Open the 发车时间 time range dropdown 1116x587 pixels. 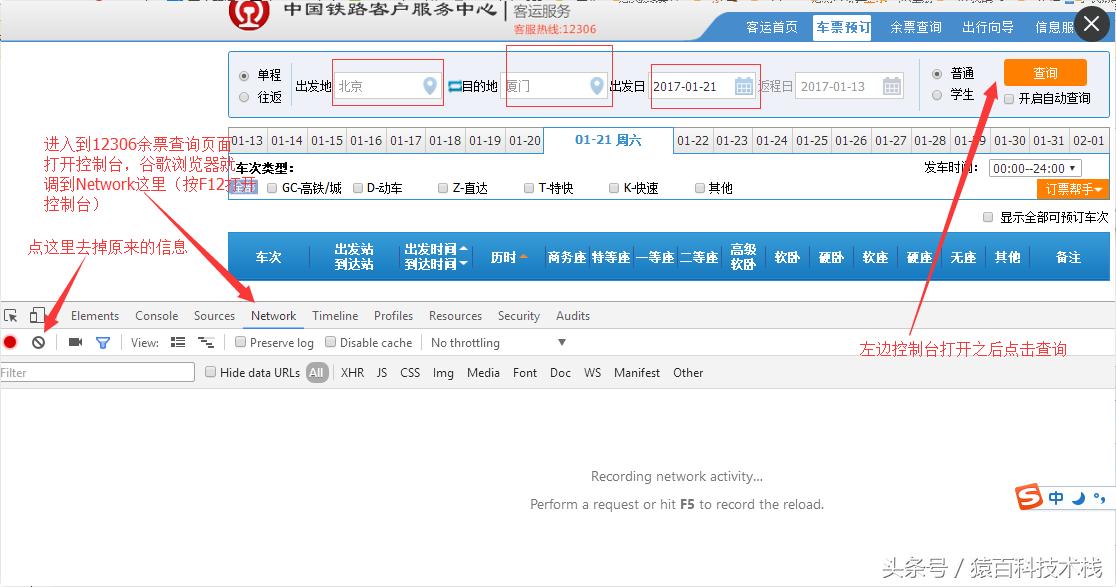coord(1034,167)
